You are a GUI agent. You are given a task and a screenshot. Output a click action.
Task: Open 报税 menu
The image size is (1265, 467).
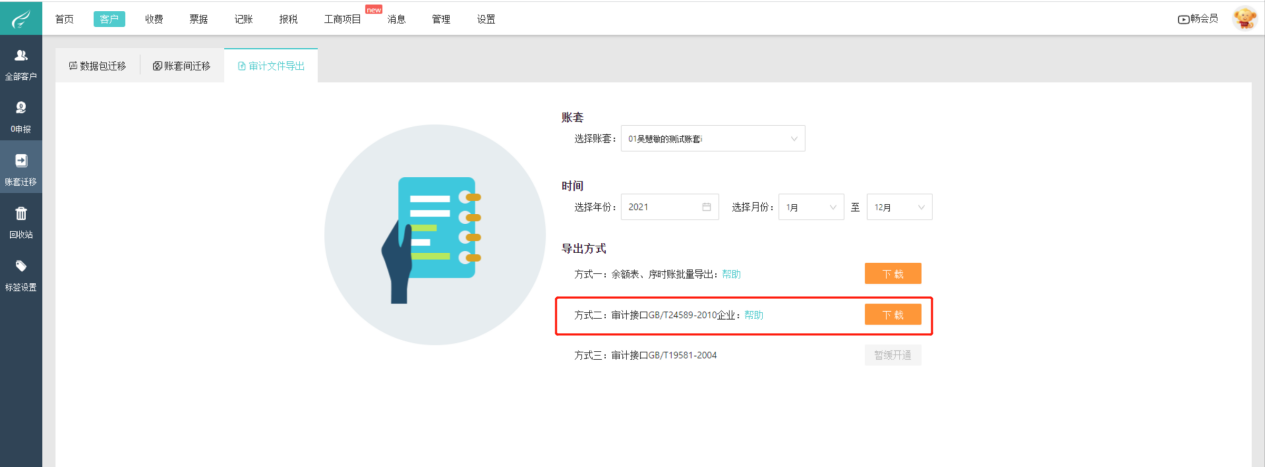[289, 19]
